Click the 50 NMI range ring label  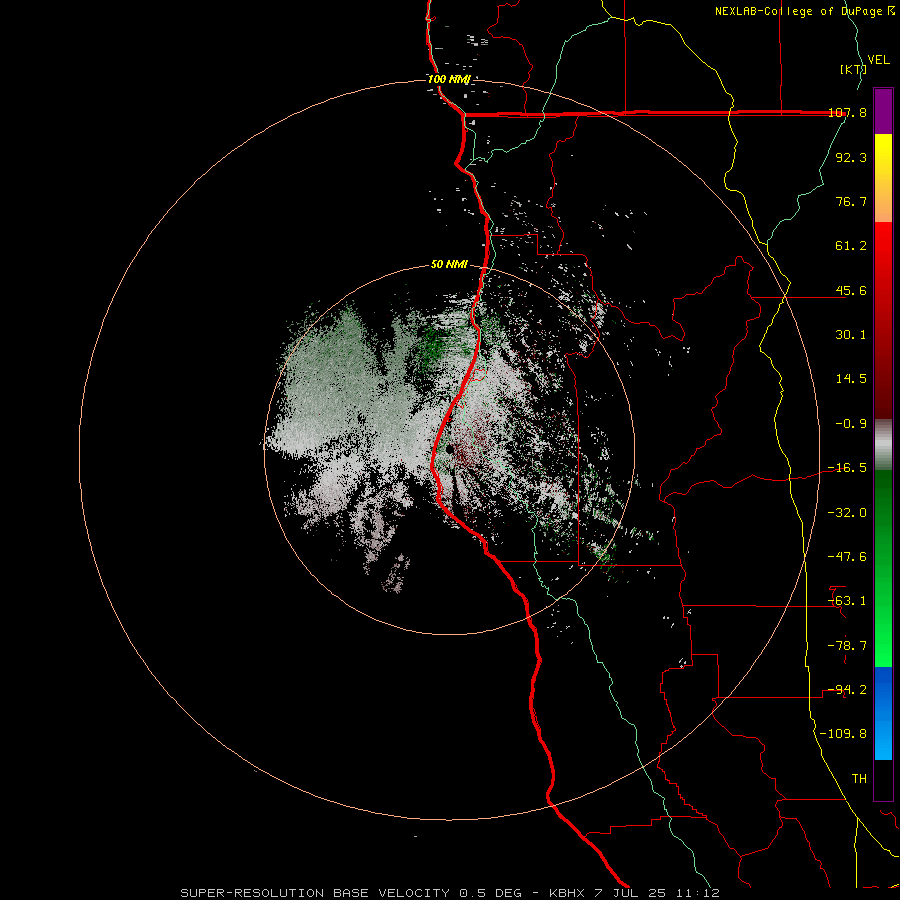(449, 265)
